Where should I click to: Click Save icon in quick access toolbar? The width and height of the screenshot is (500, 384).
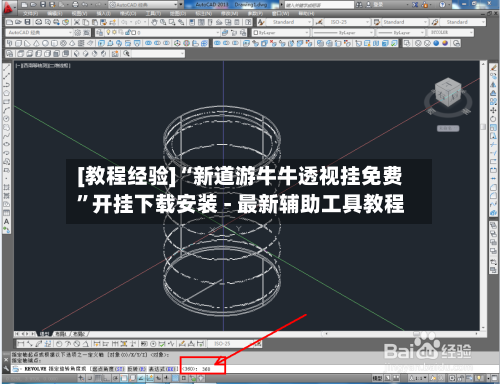(x=43, y=5)
